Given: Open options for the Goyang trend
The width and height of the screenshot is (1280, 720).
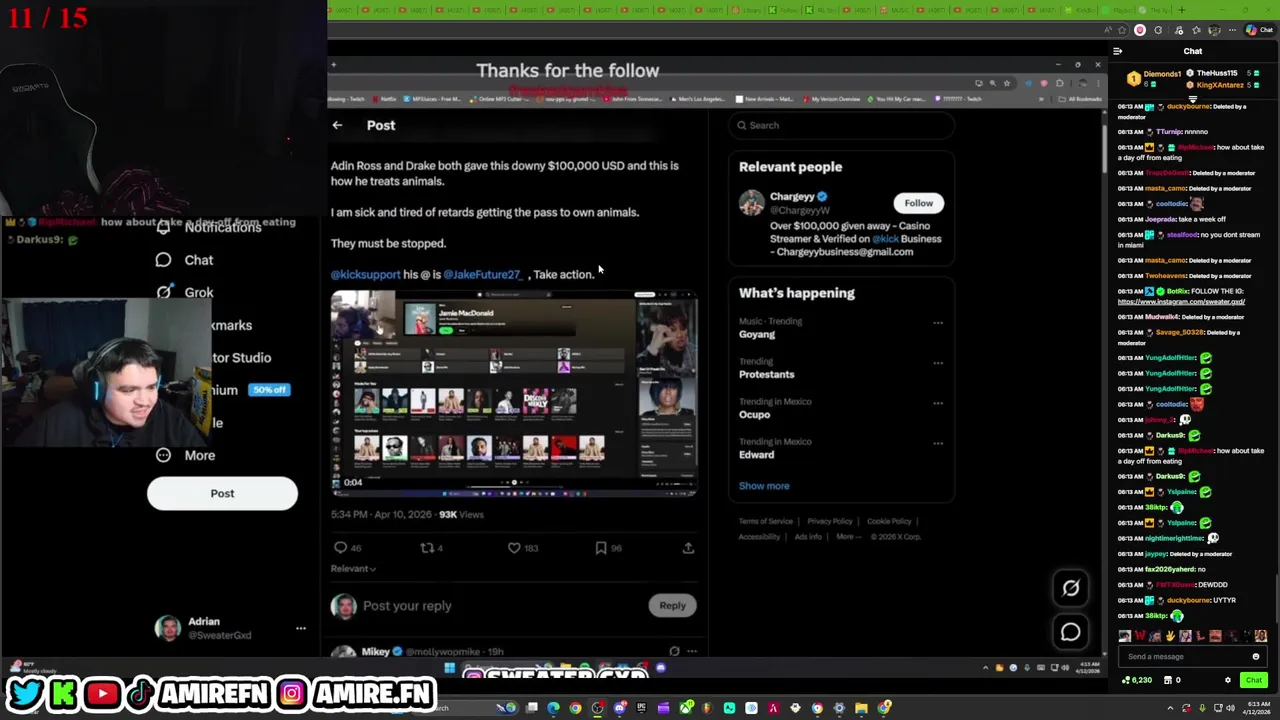Looking at the screenshot, I should (938, 323).
